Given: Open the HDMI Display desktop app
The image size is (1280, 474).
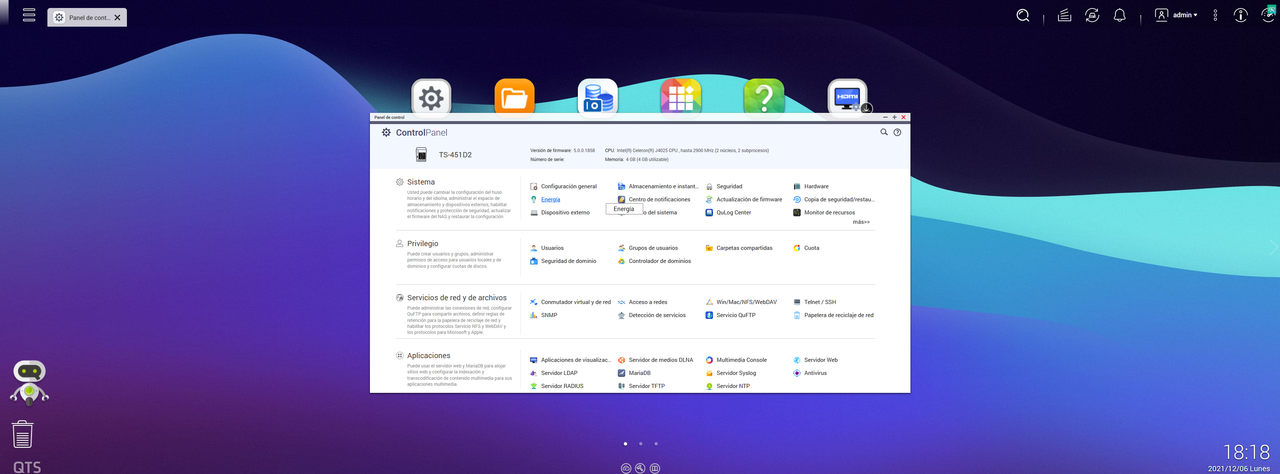Looking at the screenshot, I should coord(848,97).
